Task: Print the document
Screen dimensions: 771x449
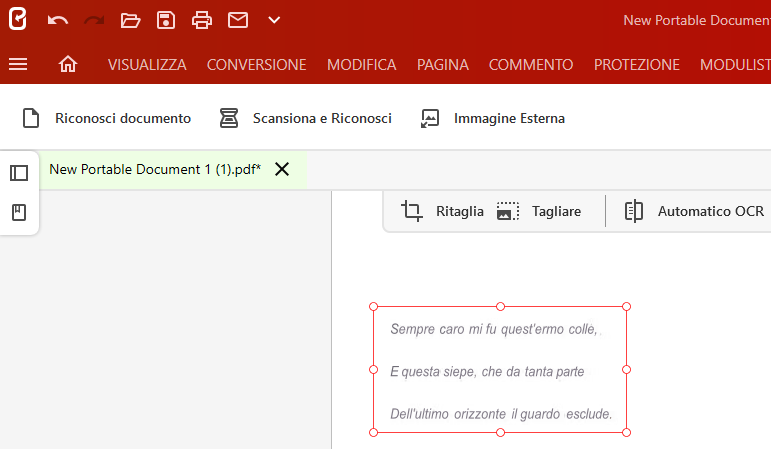Action: [202, 20]
